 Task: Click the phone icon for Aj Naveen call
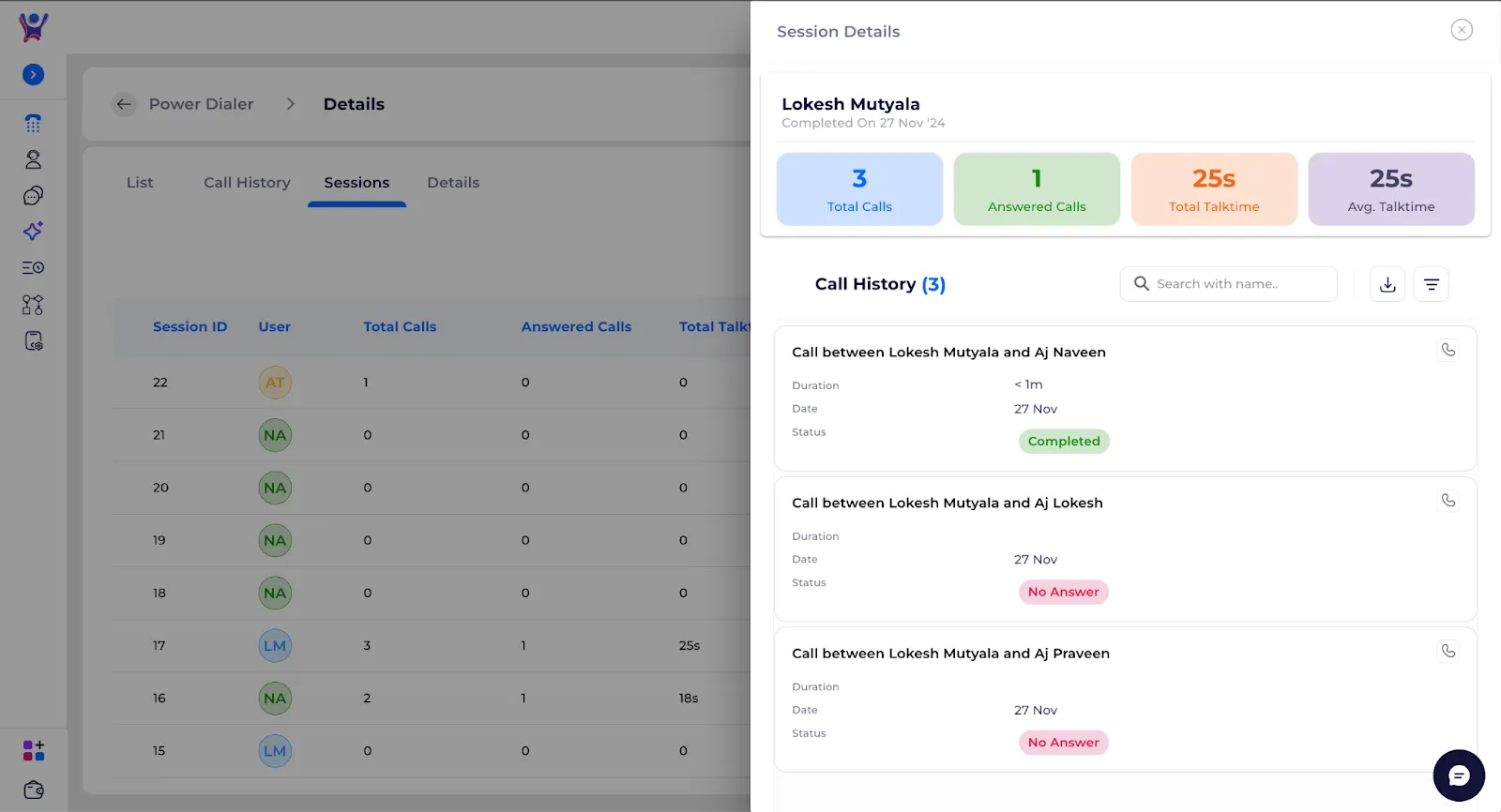tap(1448, 350)
